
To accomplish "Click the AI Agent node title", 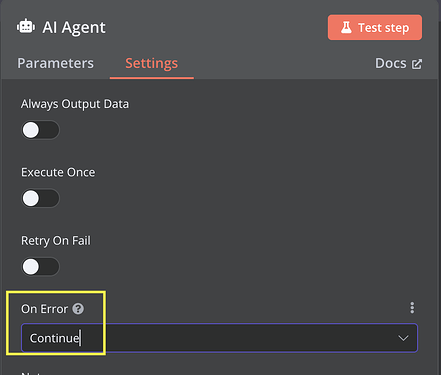I will [74, 27].
